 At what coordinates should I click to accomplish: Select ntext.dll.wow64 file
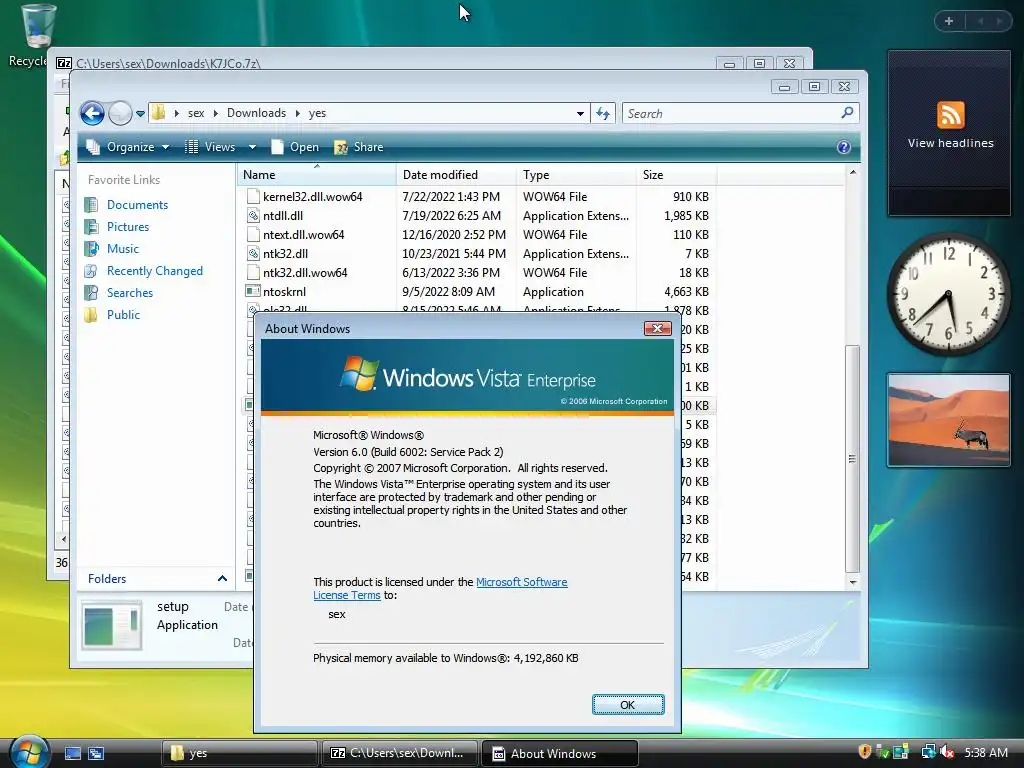tap(303, 234)
